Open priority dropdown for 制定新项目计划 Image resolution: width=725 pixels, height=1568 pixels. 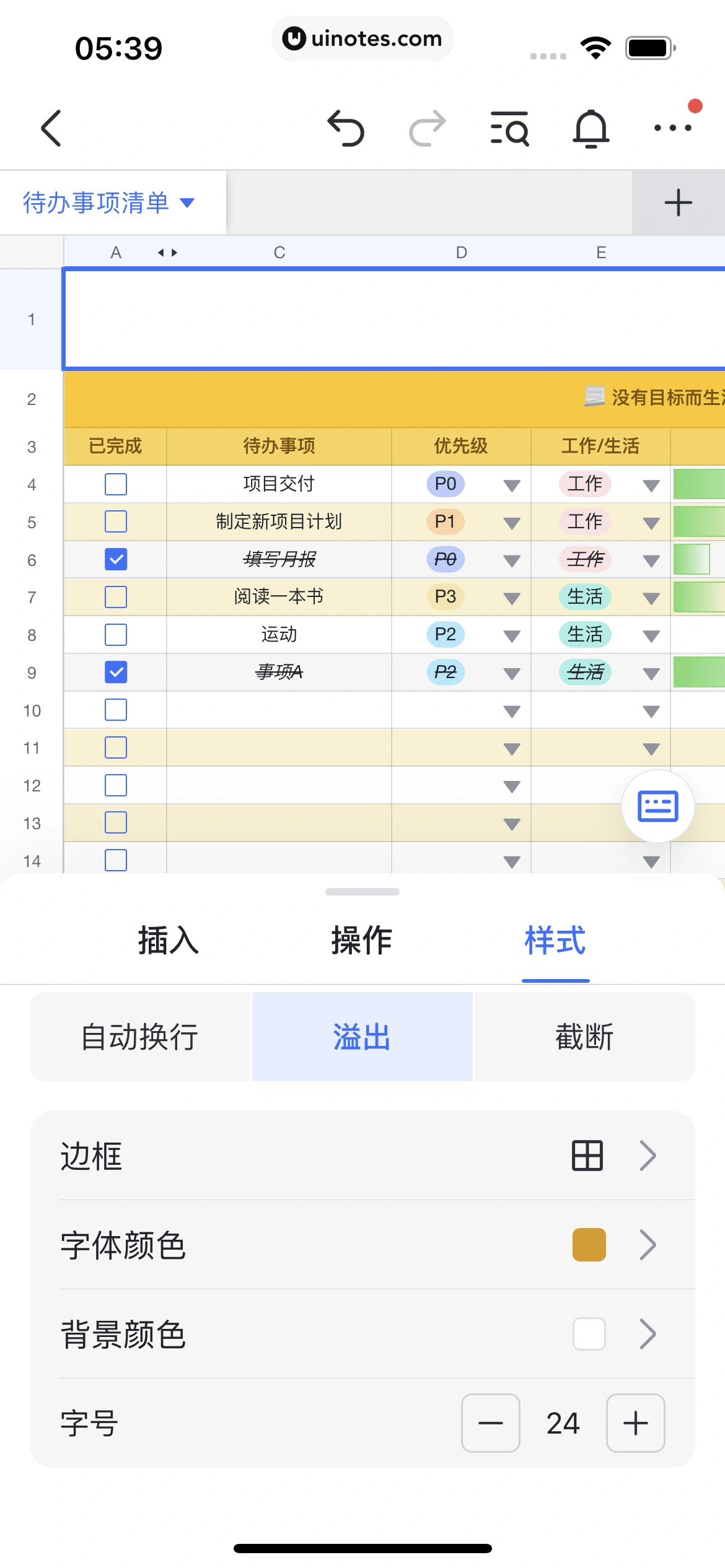512,523
